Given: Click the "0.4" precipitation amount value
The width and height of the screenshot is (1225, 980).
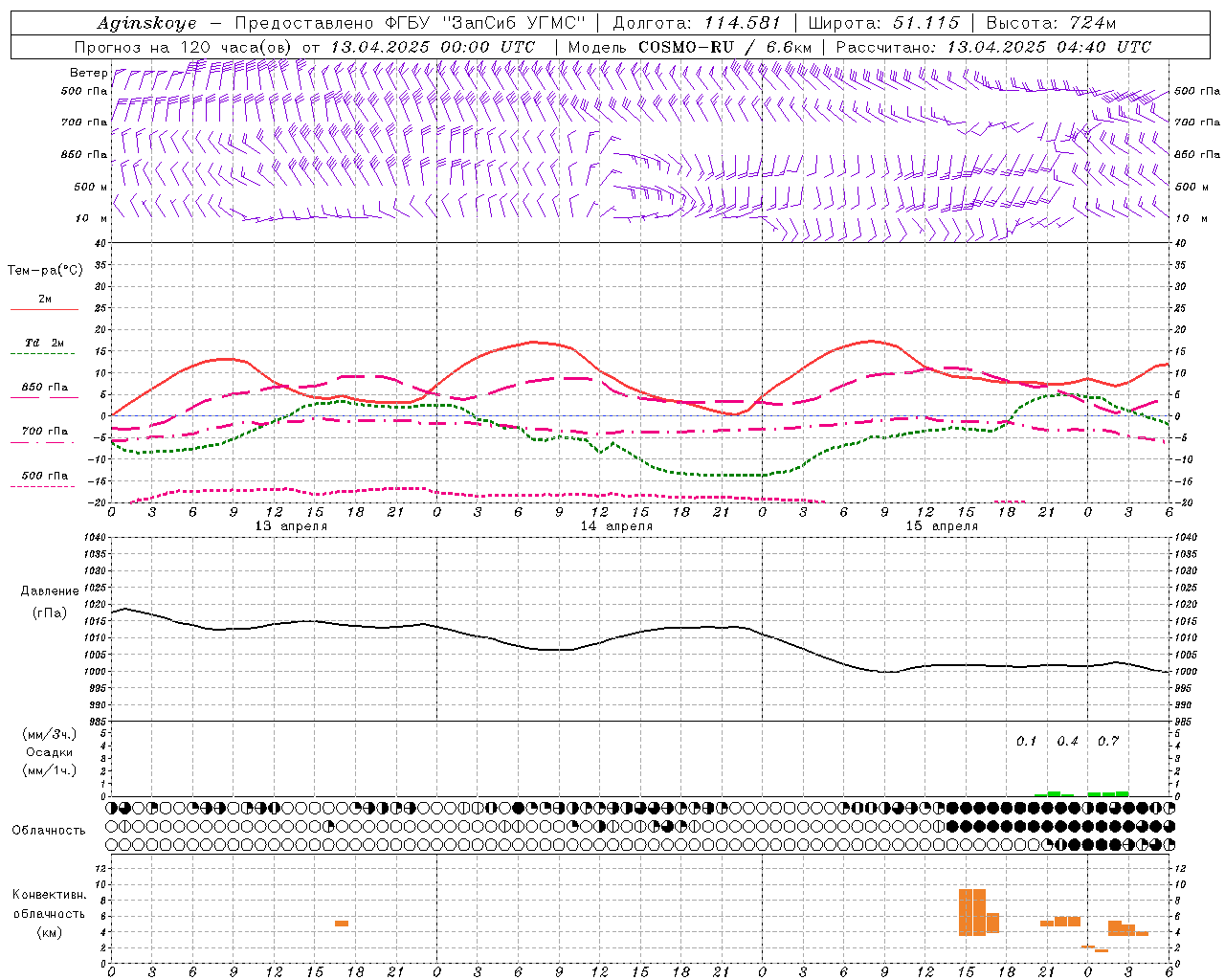Looking at the screenshot, I should 1068,742.
